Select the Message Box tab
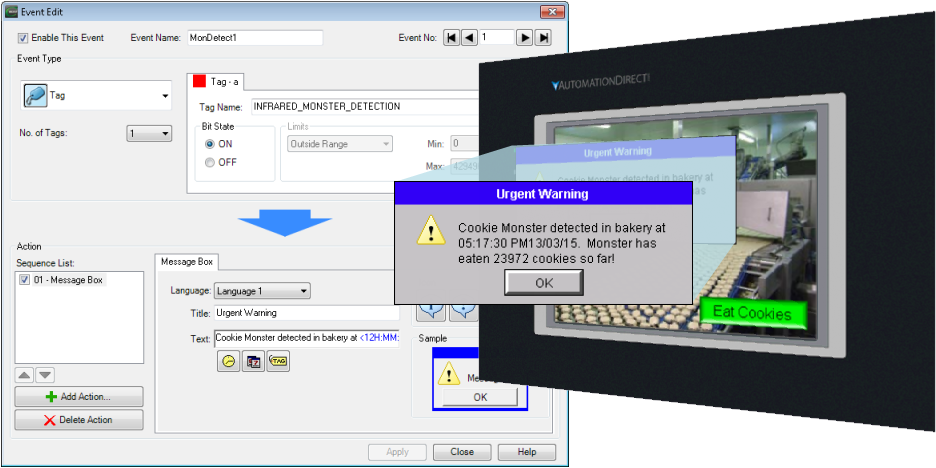Image resolution: width=936 pixels, height=468 pixels. [187, 261]
